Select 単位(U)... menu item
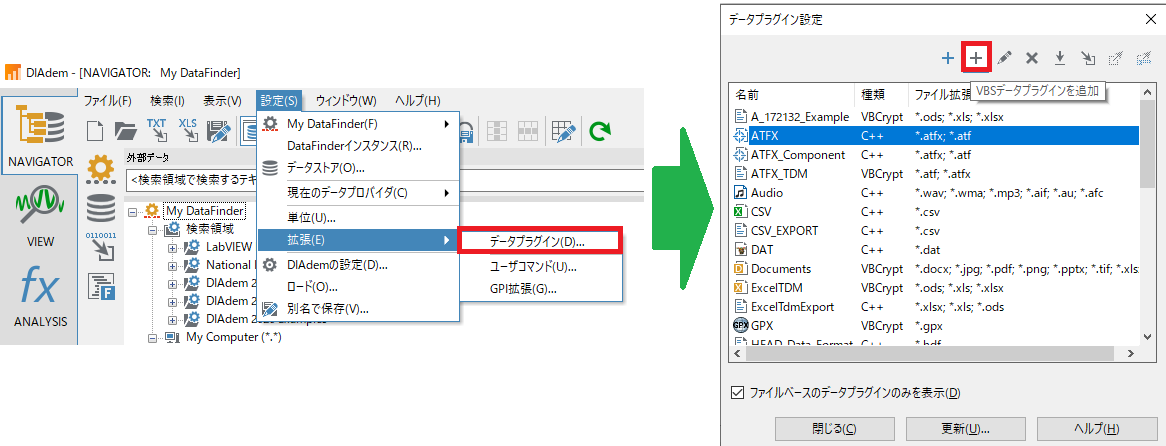The image size is (1166, 446). [358, 219]
